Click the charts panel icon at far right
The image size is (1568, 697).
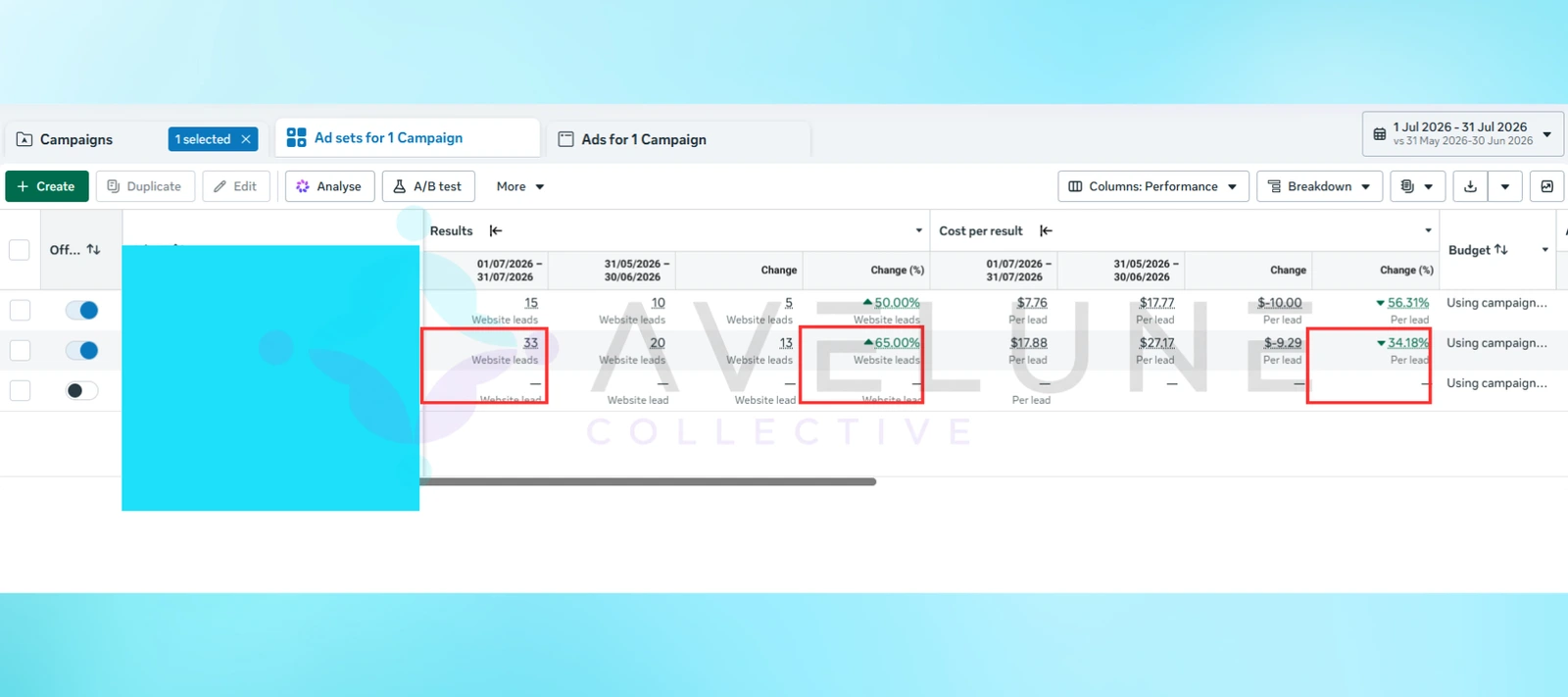pyautogui.click(x=1546, y=186)
